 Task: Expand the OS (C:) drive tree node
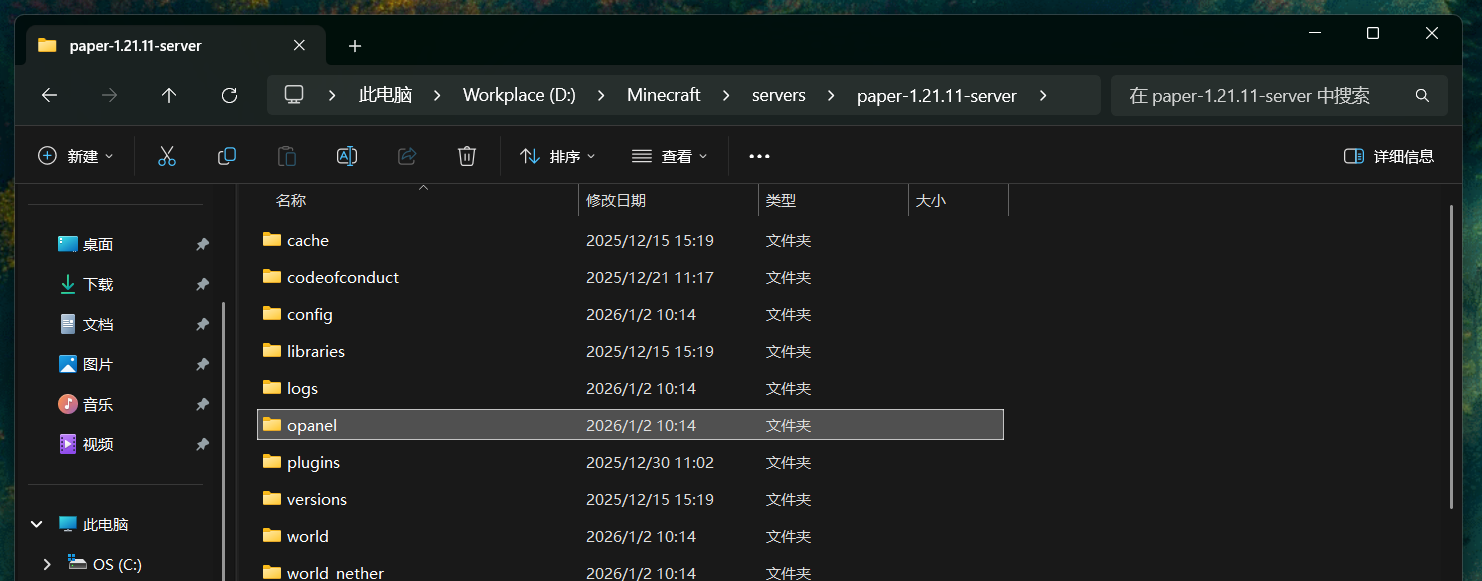[46, 565]
